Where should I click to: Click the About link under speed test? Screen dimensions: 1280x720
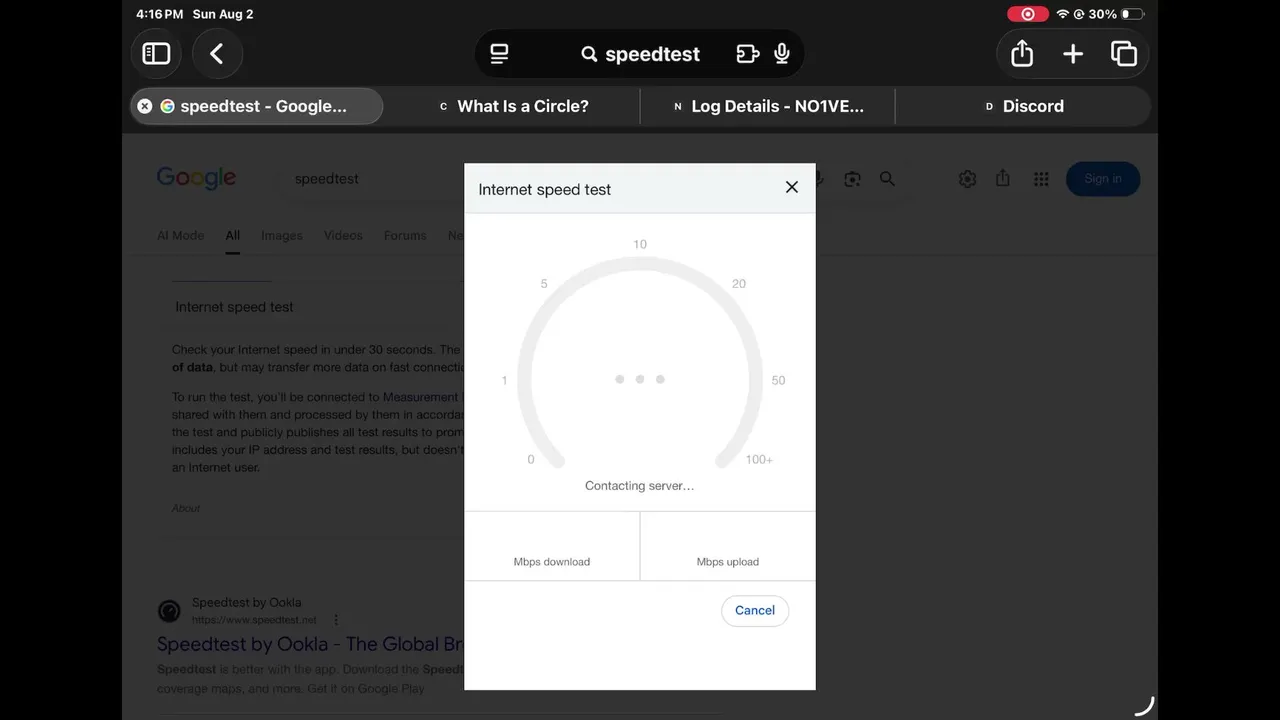[186, 508]
